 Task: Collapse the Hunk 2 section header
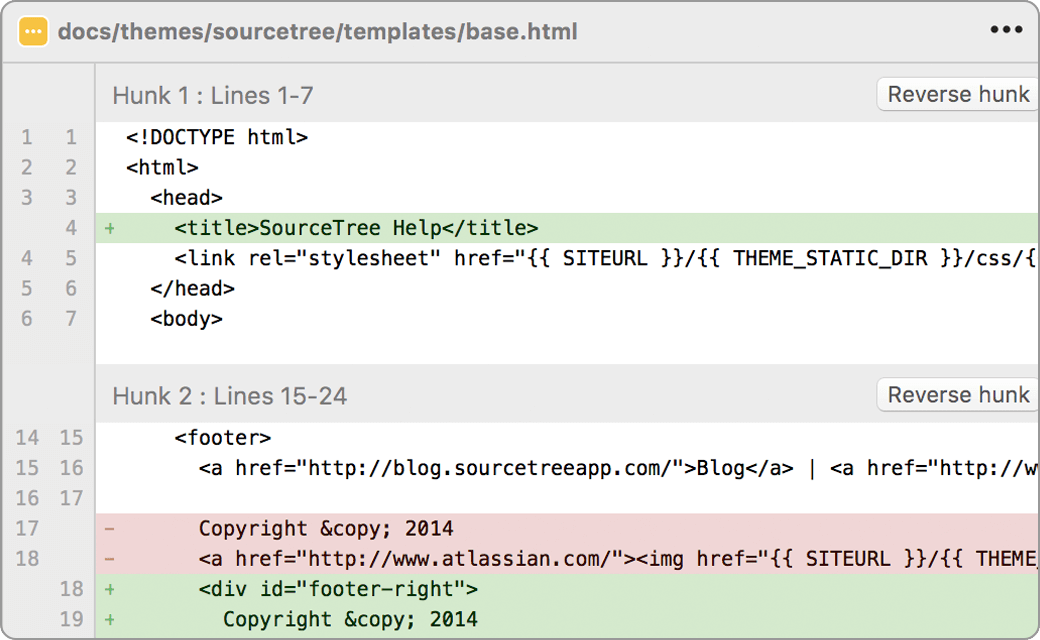click(227, 395)
